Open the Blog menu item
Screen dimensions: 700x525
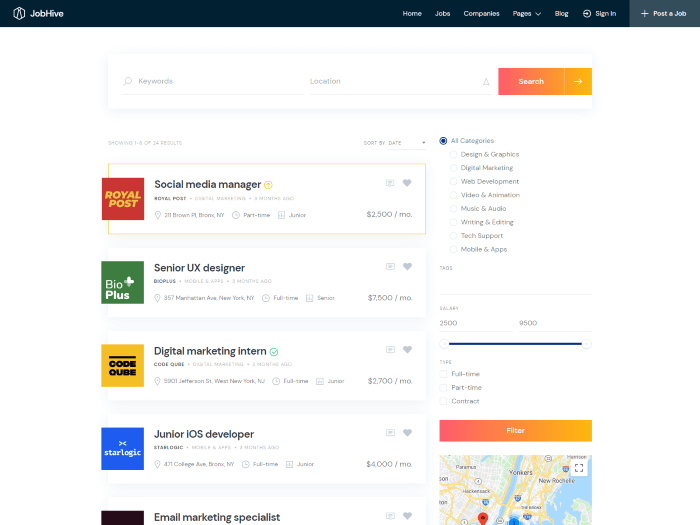click(x=562, y=13)
